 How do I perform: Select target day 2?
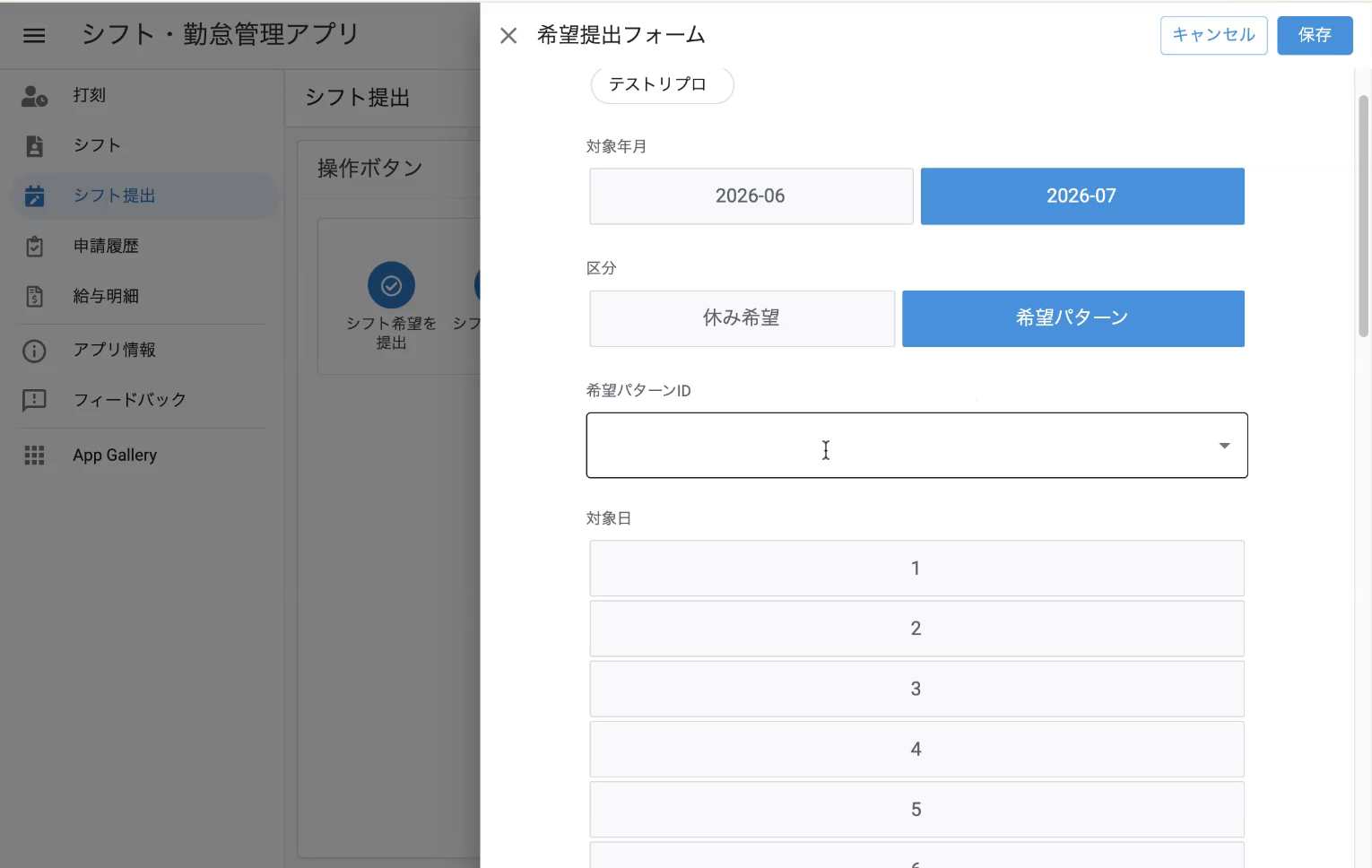[x=916, y=629]
